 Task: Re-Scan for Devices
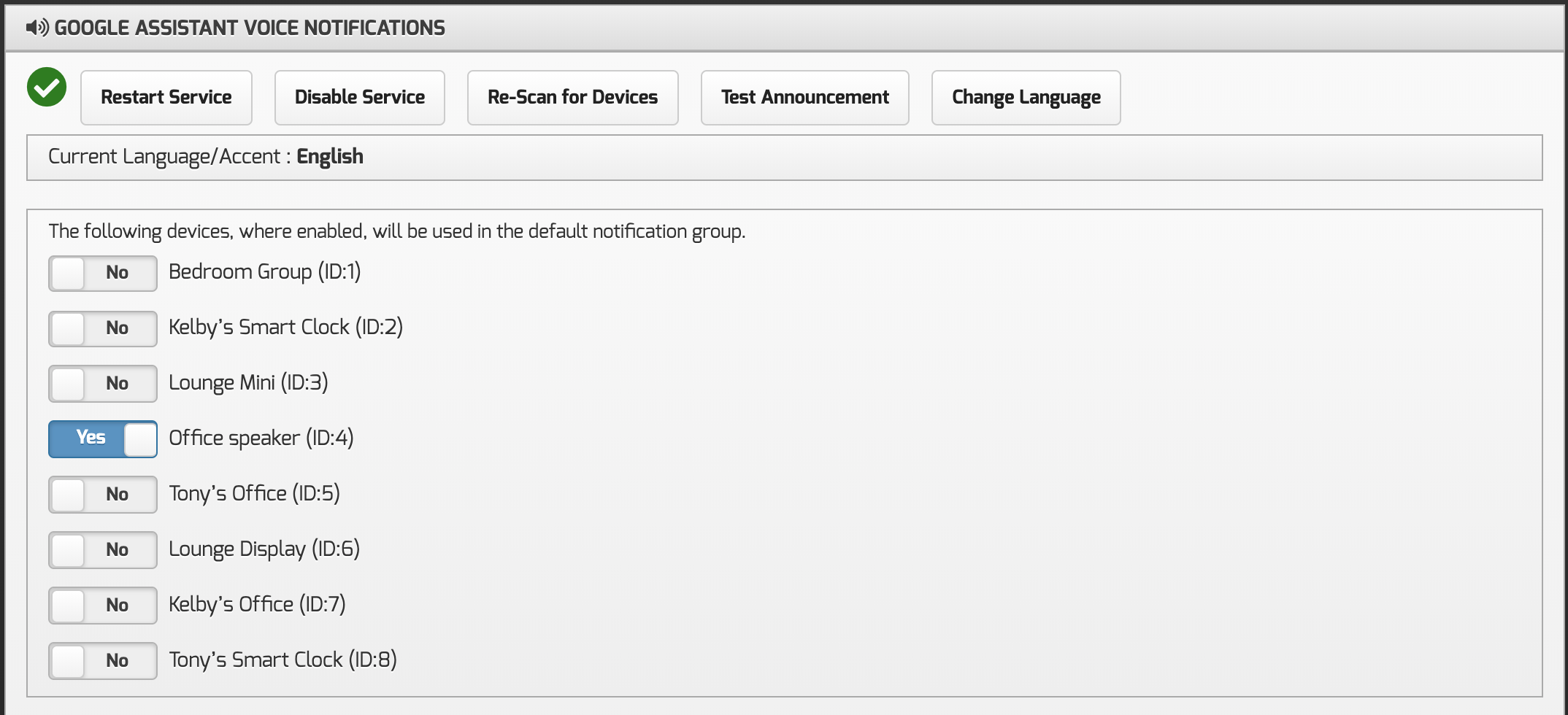(x=572, y=98)
